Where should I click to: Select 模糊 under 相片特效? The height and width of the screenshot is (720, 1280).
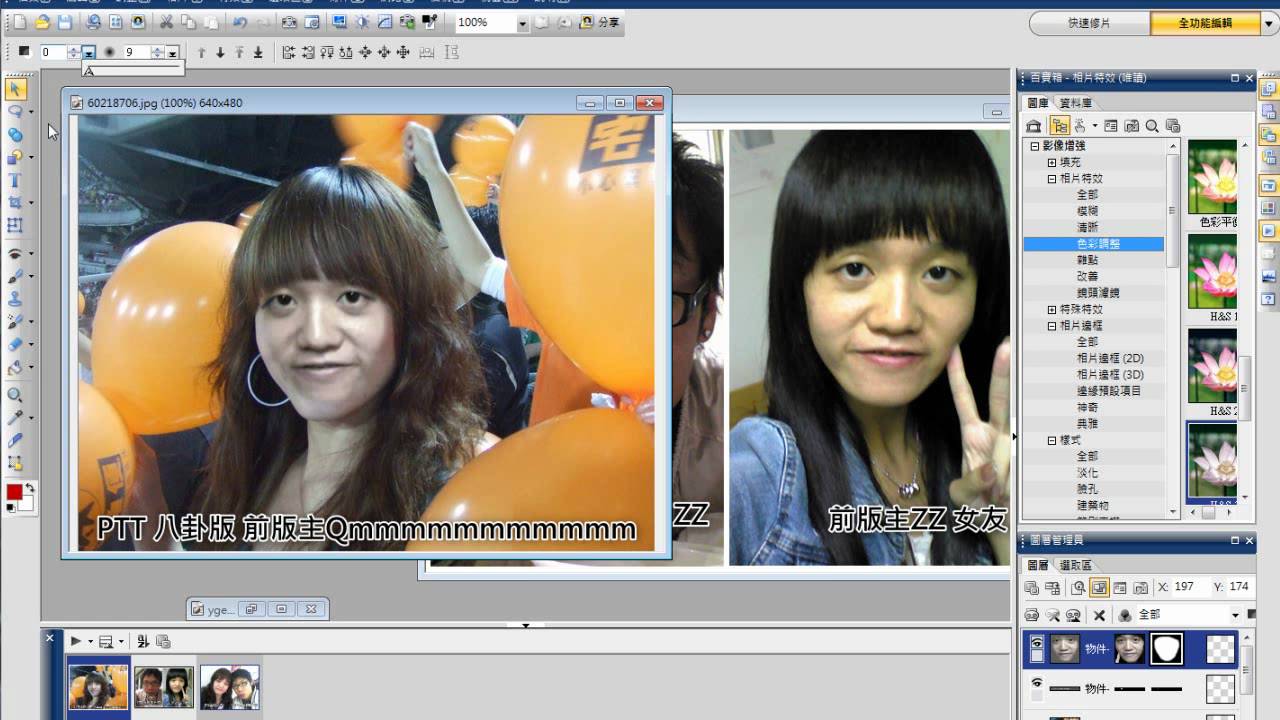click(x=1087, y=211)
